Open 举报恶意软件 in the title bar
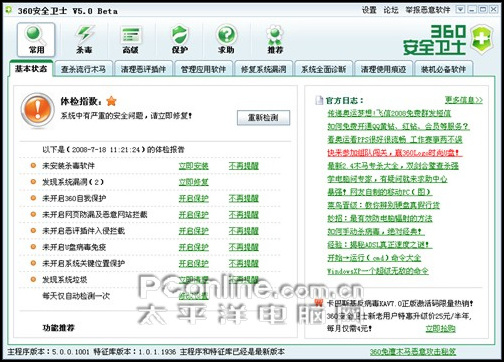 click(x=428, y=10)
